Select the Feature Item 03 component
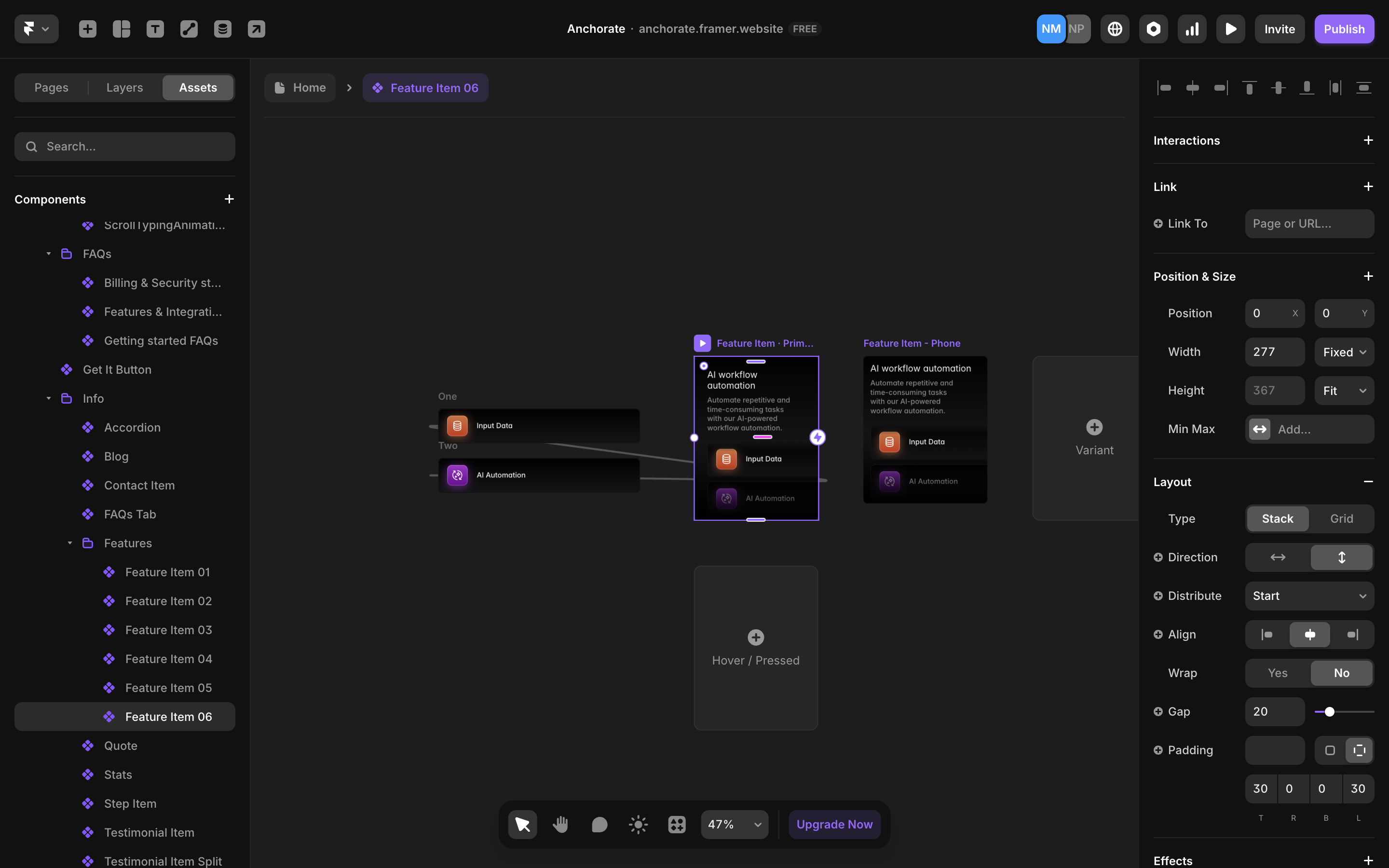 coord(168,630)
